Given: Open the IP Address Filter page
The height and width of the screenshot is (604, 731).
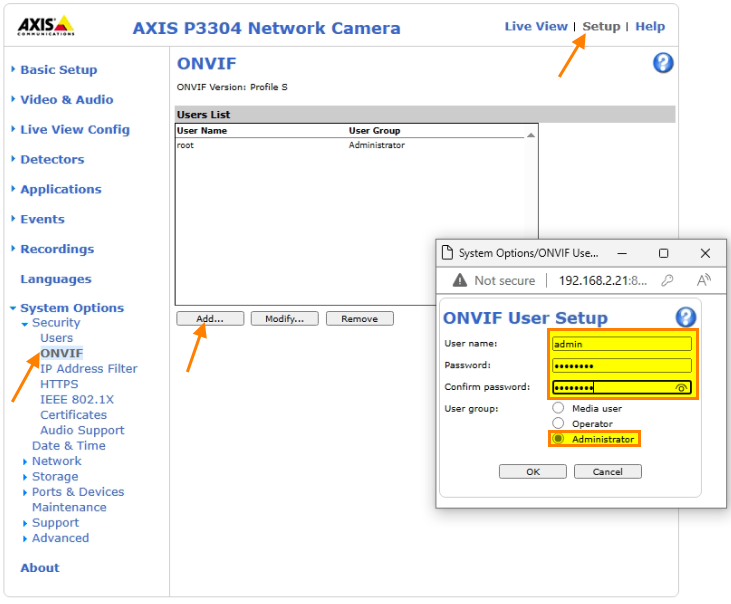Looking at the screenshot, I should [x=89, y=368].
